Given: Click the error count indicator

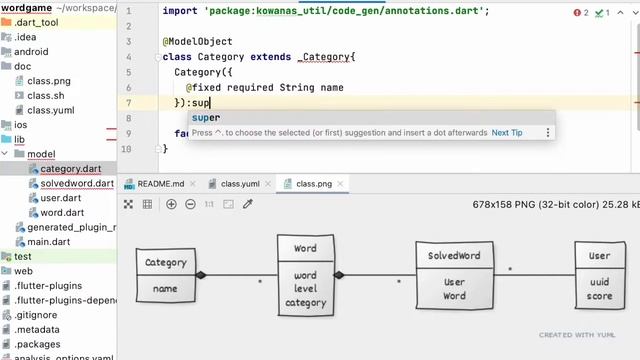Looking at the screenshot, I should pyautogui.click(x=581, y=13).
